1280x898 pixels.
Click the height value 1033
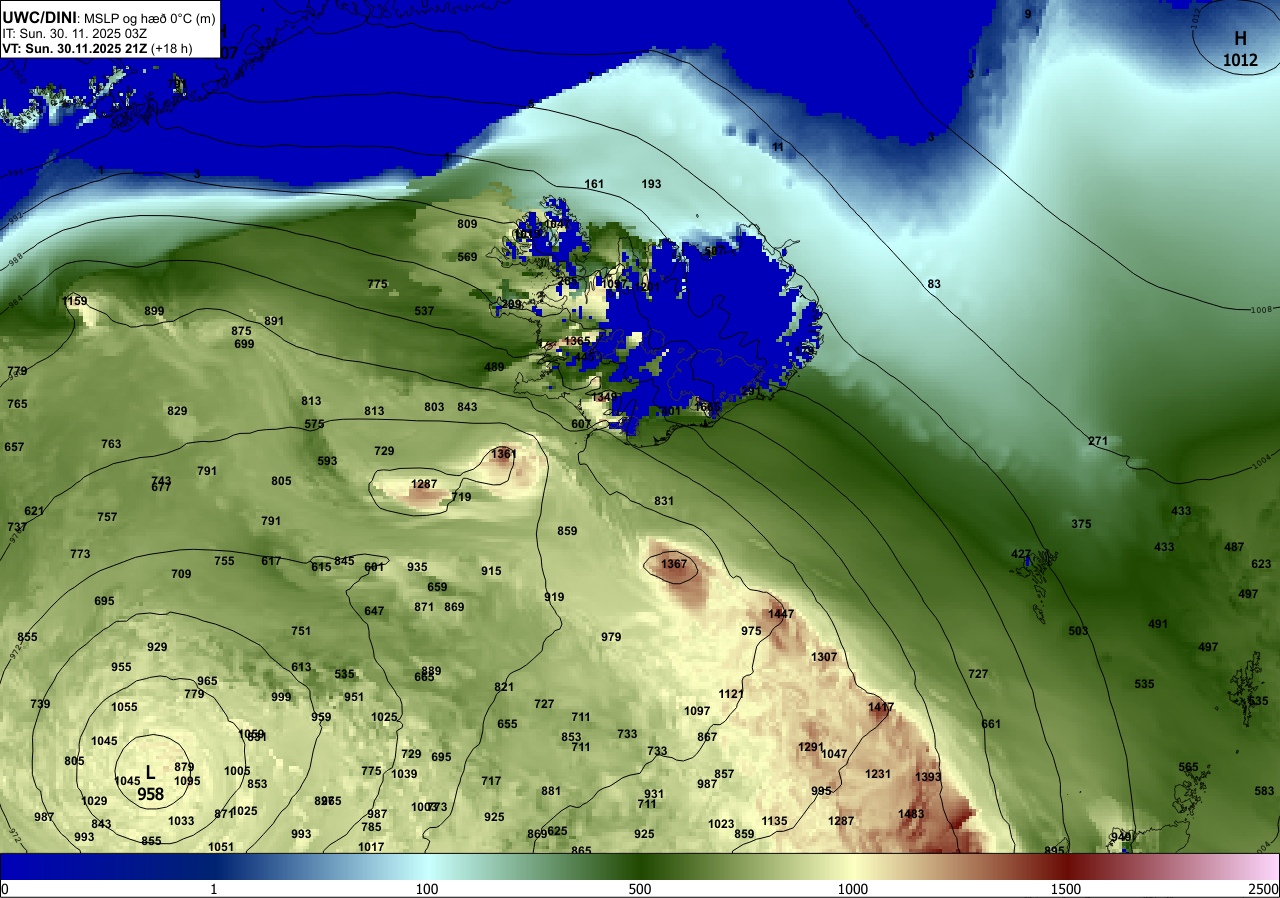(181, 821)
